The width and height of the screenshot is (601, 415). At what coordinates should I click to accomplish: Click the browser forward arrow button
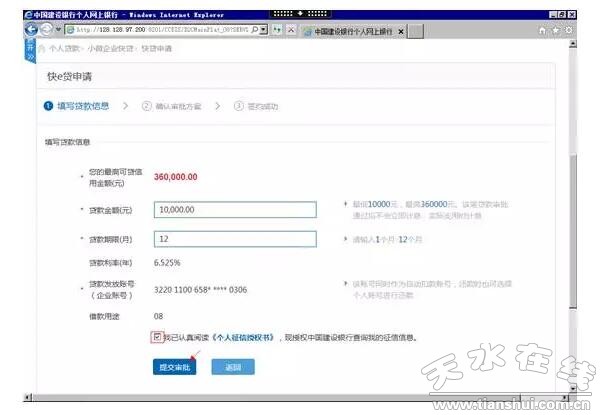point(45,31)
